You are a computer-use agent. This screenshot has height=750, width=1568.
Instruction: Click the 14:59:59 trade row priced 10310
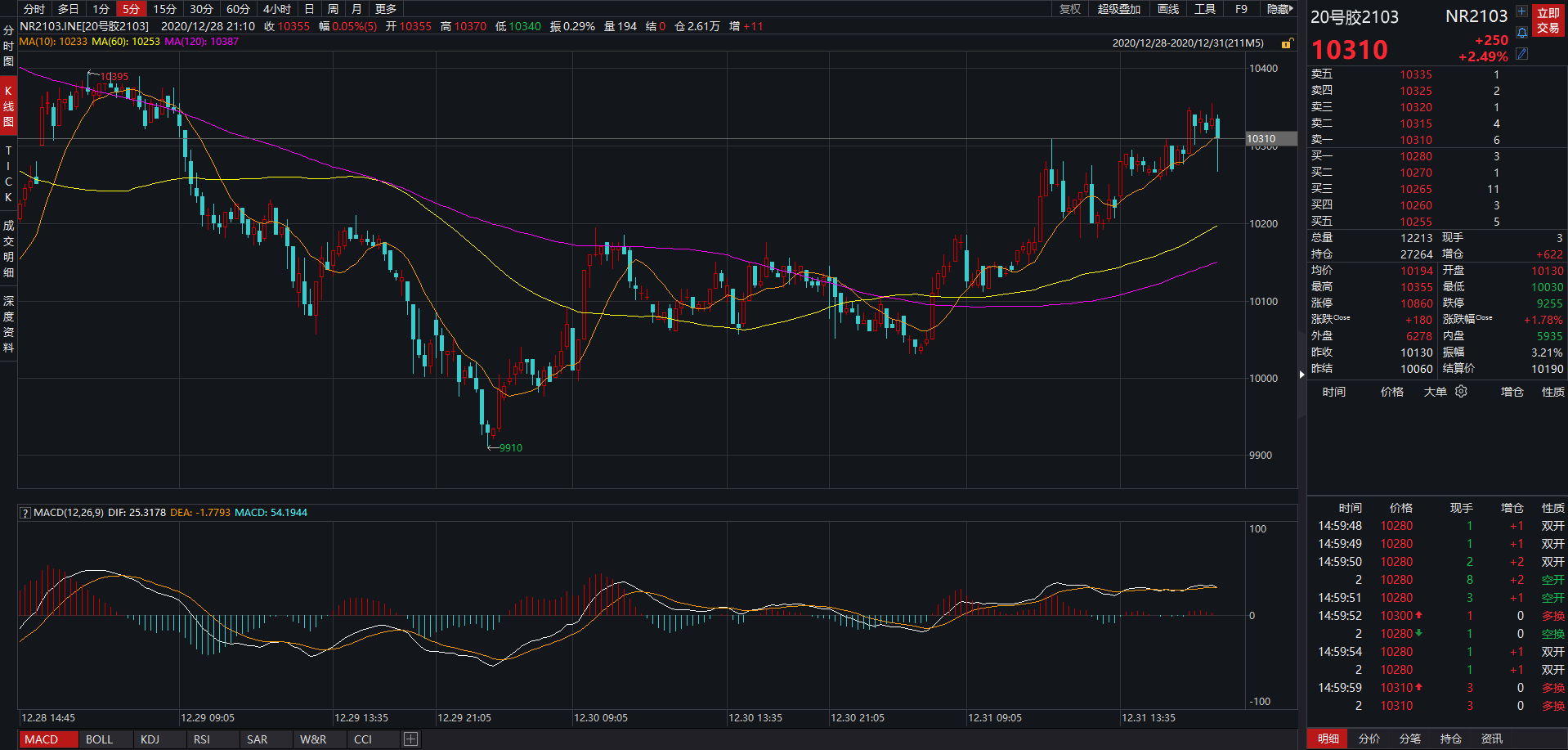tap(1438, 688)
